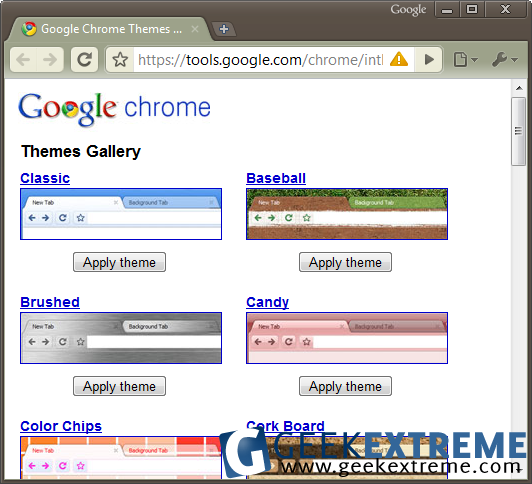Open the wrench tools menu
Viewport: 532px width, 484px height.
tap(505, 60)
